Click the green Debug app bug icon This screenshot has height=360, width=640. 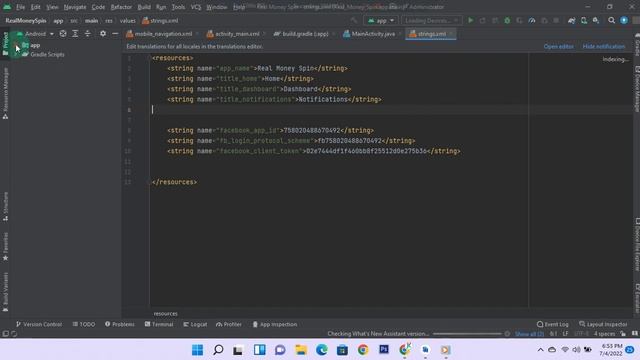(507, 20)
